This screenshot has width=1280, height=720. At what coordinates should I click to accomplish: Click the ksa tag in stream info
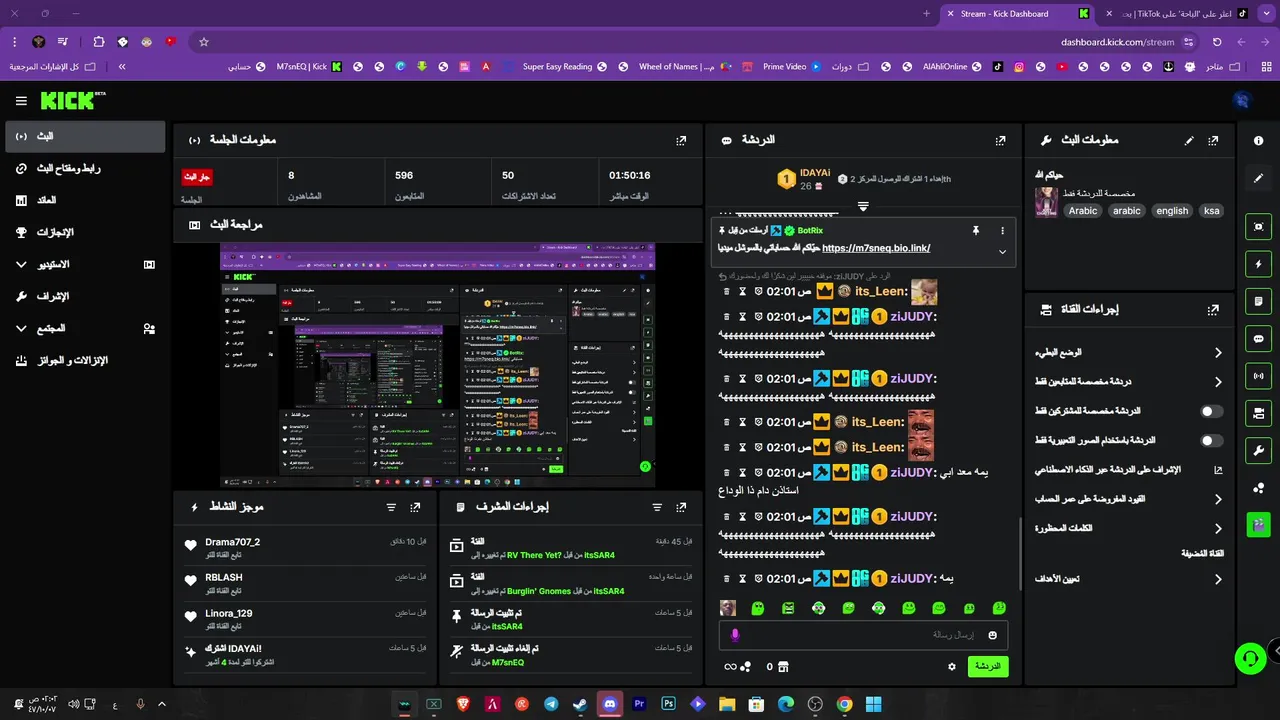(1212, 211)
